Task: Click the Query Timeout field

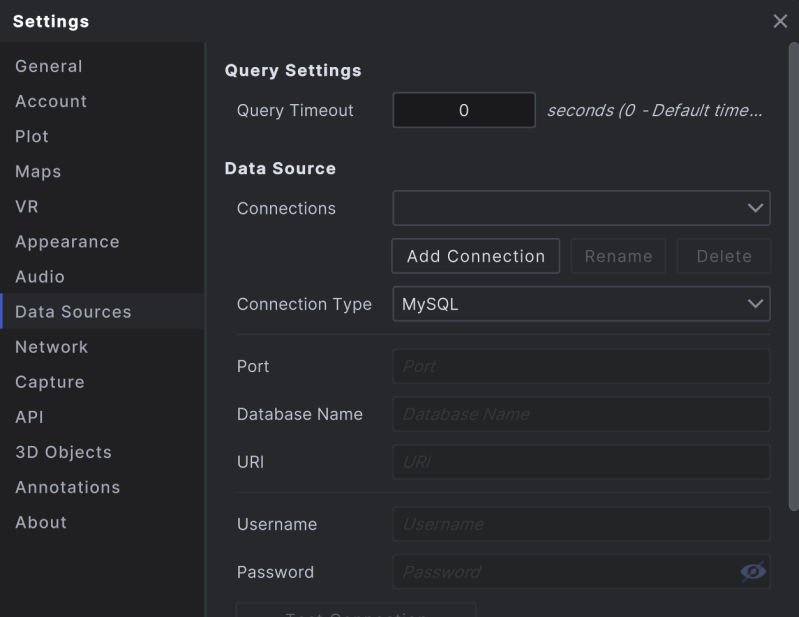Action: click(x=464, y=110)
